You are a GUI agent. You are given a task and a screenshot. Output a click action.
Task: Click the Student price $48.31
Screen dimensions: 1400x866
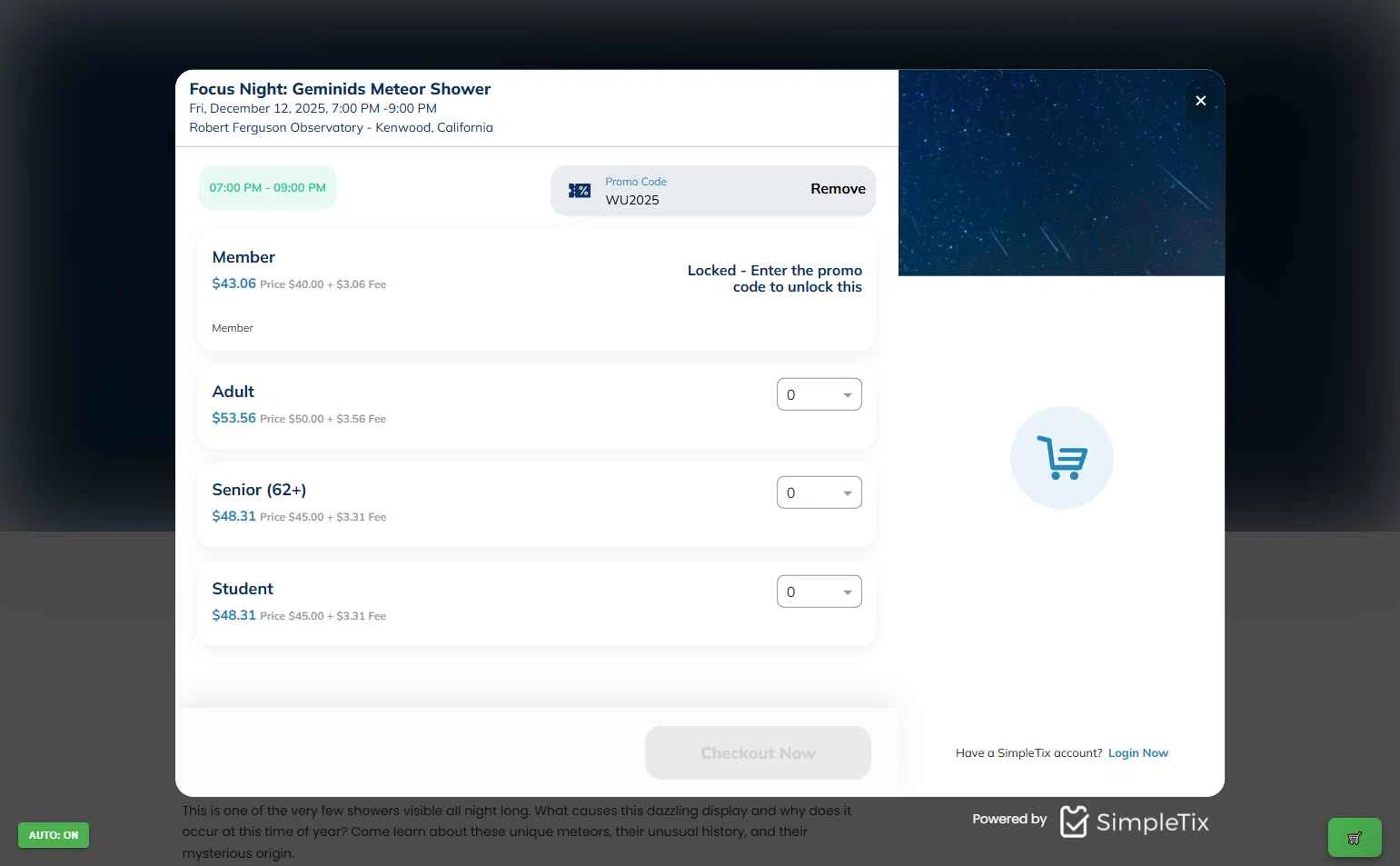click(233, 615)
